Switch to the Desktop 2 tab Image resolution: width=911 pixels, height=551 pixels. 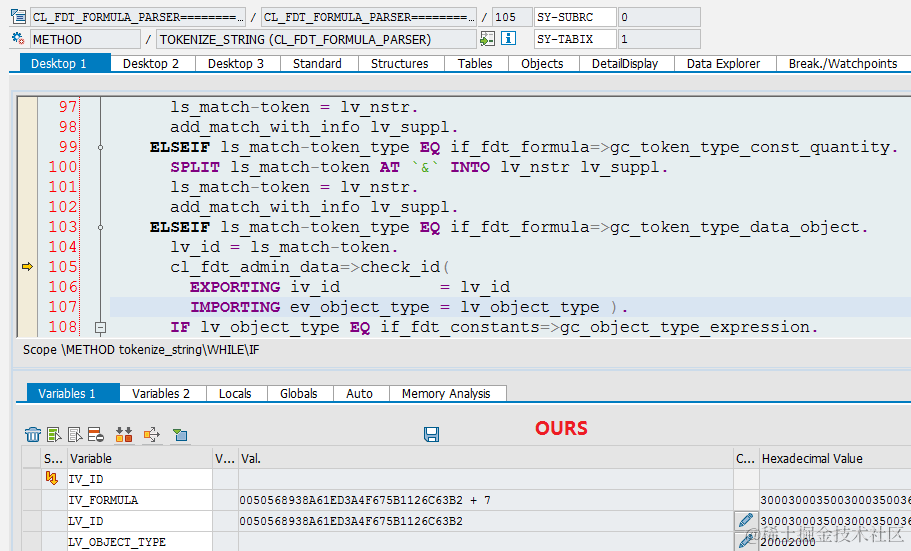pos(151,63)
